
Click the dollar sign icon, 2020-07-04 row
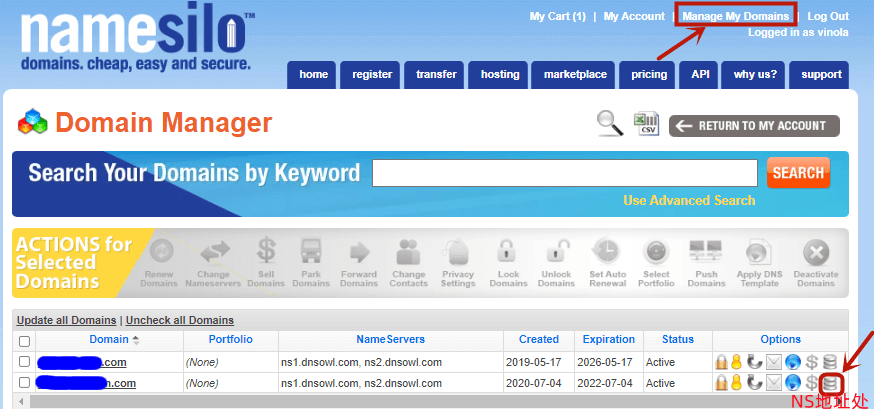coord(812,383)
